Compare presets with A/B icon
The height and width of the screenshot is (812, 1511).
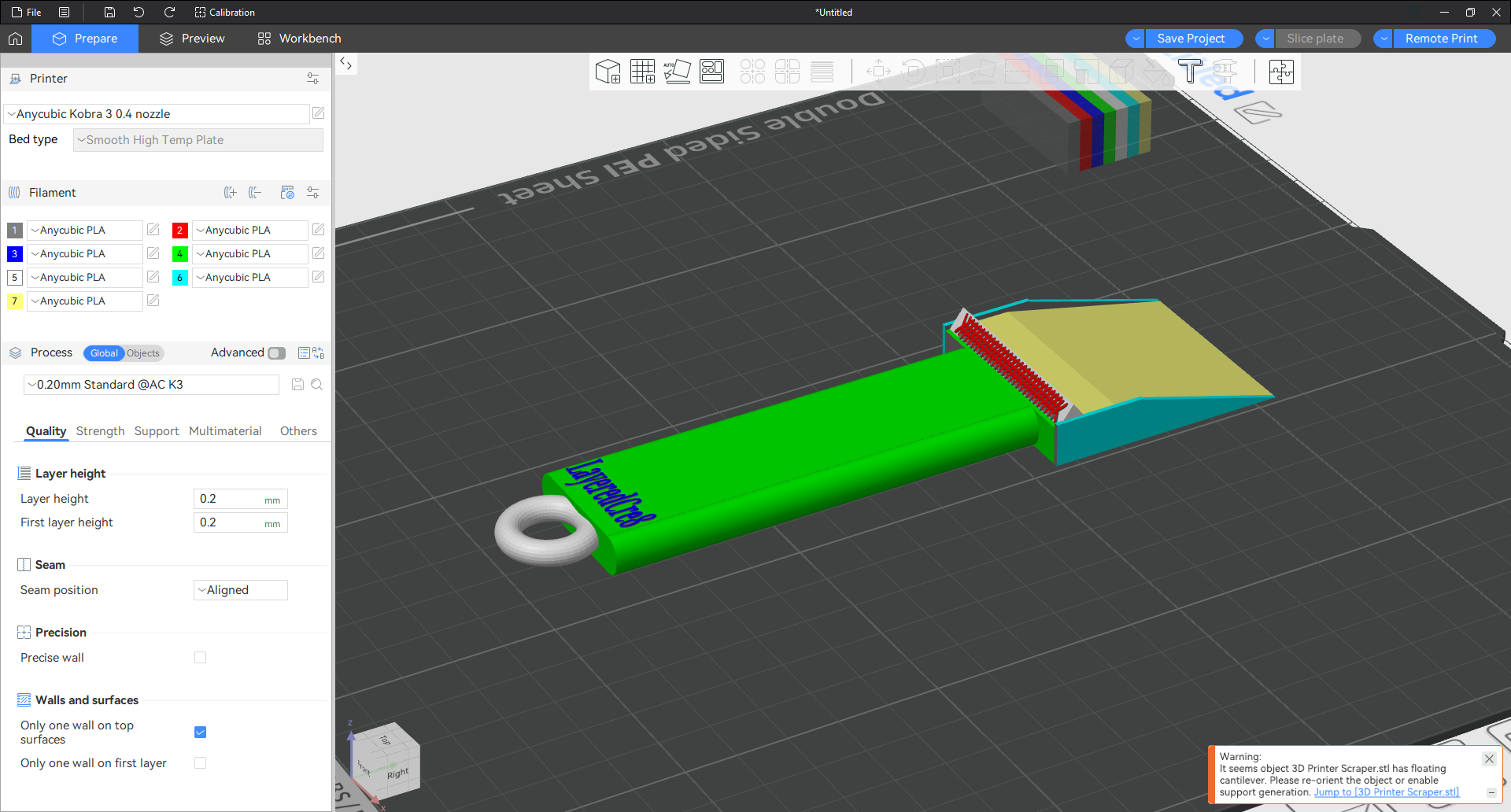[318, 353]
